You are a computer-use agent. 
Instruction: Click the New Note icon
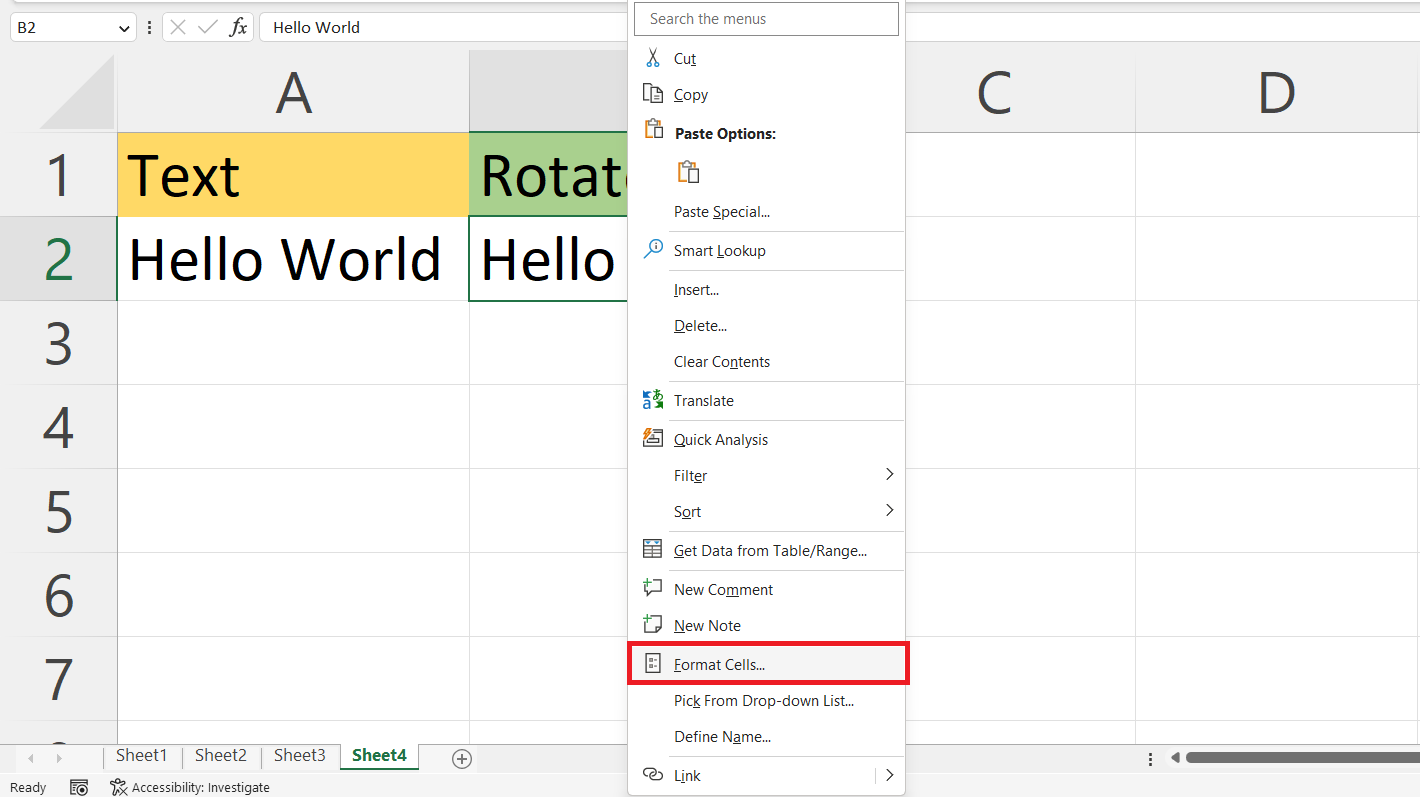654,623
